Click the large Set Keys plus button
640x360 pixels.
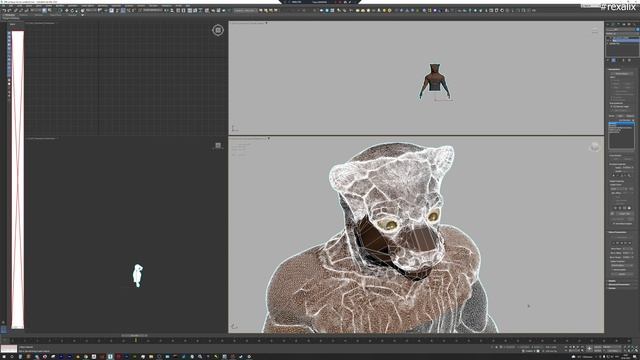589,349
